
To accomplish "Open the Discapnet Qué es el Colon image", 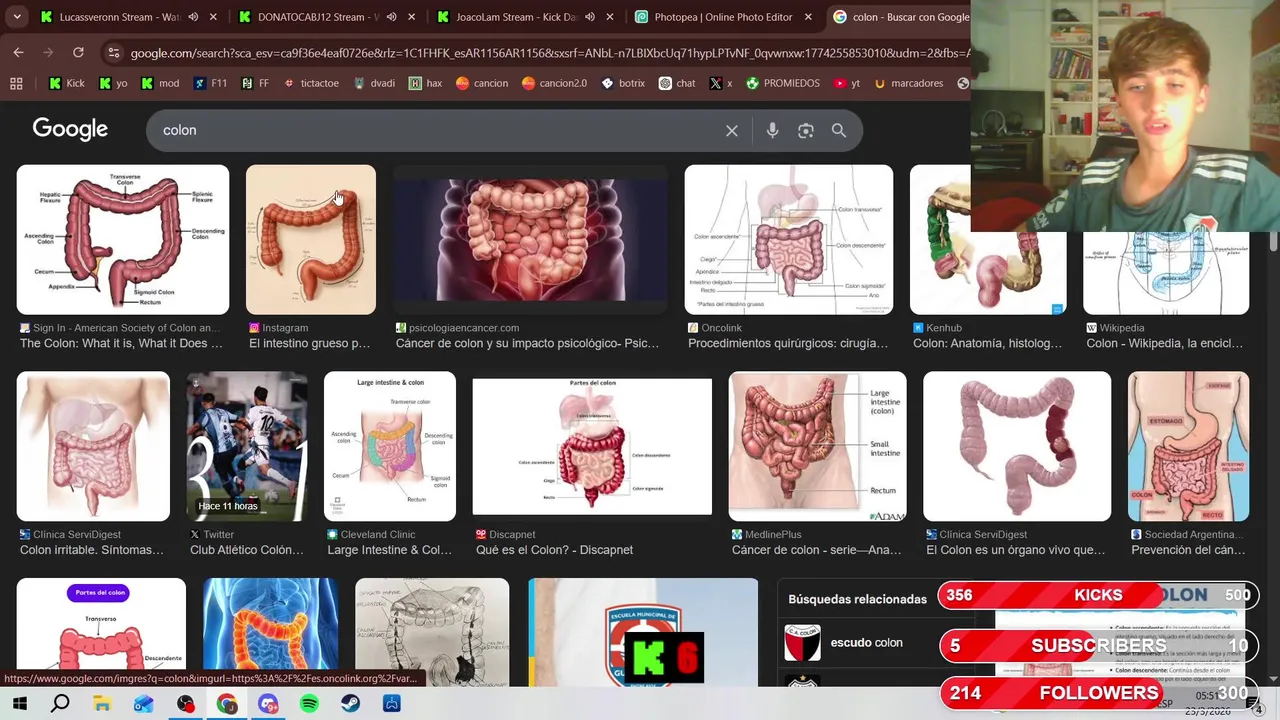I will pos(592,446).
